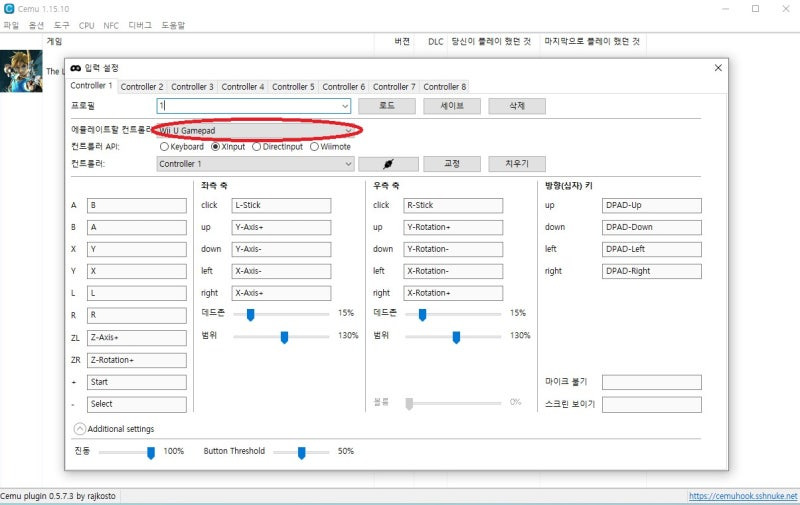Viewport: 800px width, 505px height.
Task: Adjust the 진동 rumble 100% slider
Action: [151, 453]
